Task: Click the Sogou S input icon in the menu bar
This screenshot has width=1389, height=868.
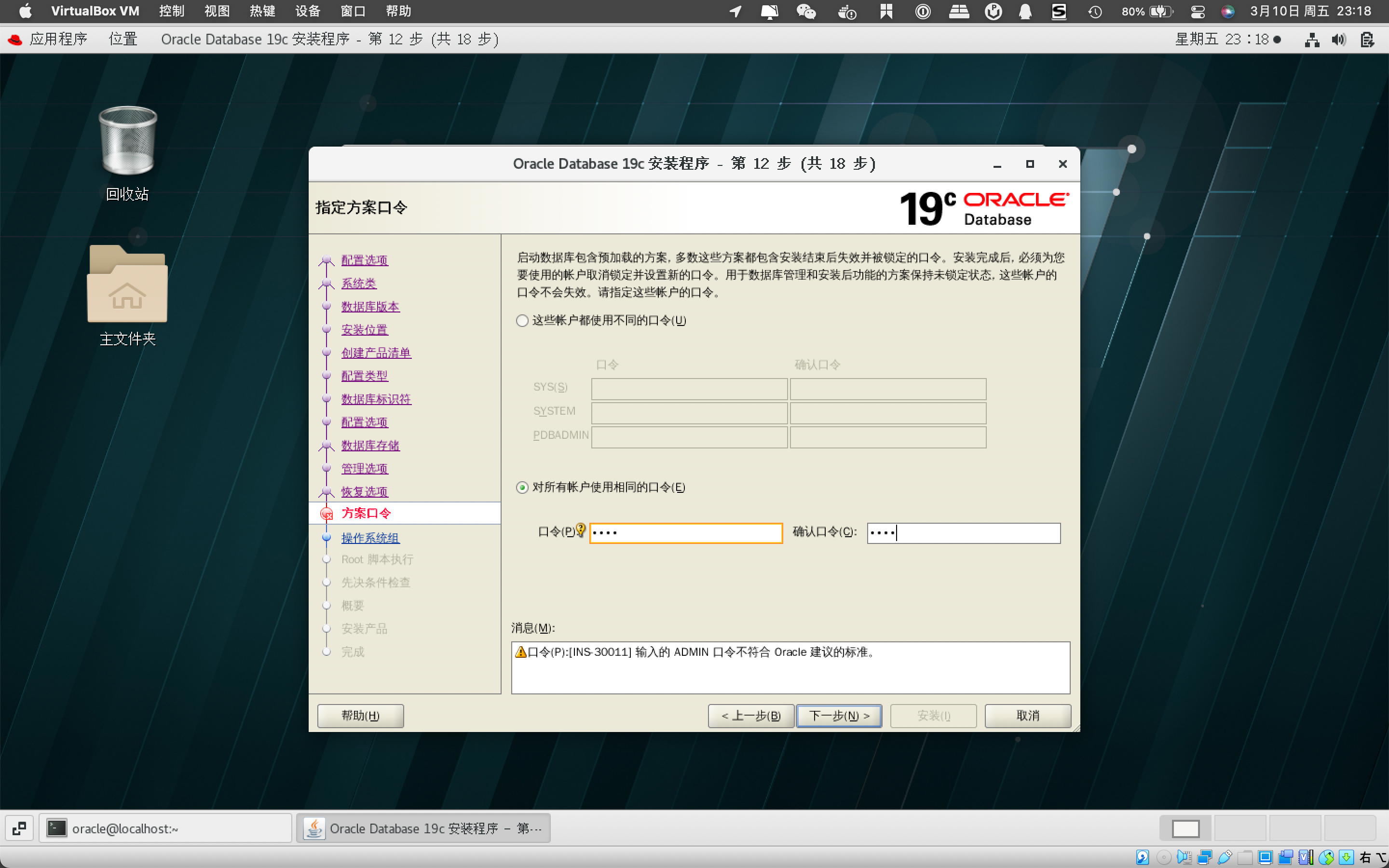Action: tap(1059, 11)
